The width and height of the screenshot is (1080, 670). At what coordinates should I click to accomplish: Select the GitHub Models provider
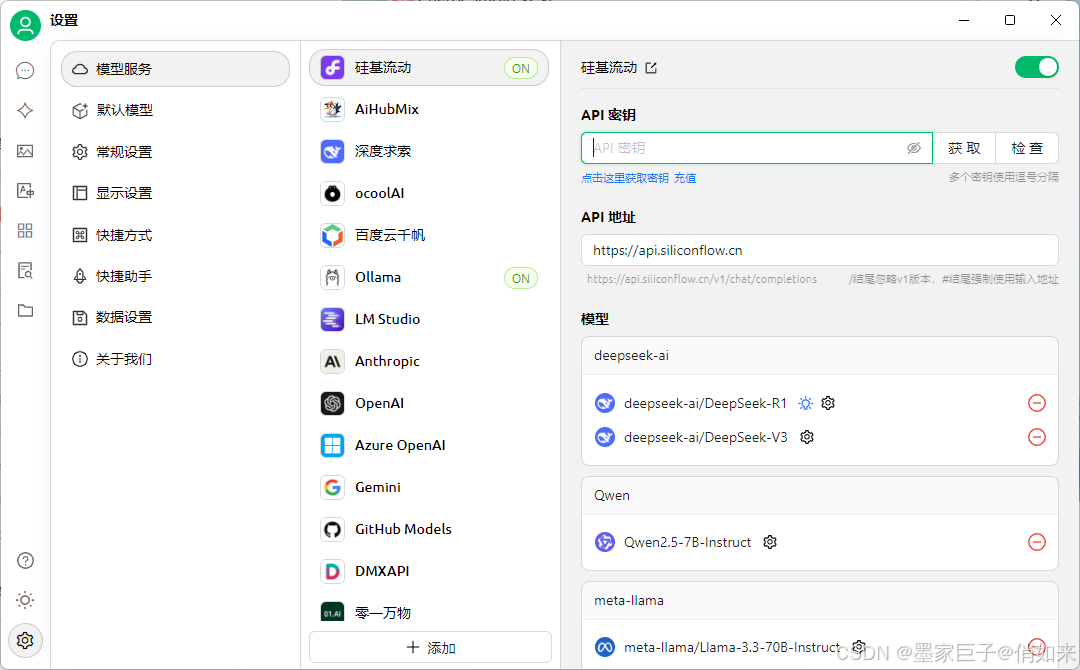click(429, 530)
